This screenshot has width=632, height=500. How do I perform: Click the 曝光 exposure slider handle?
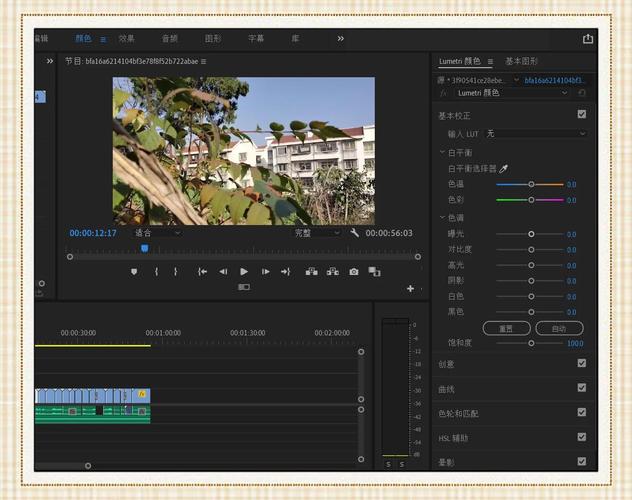point(531,234)
